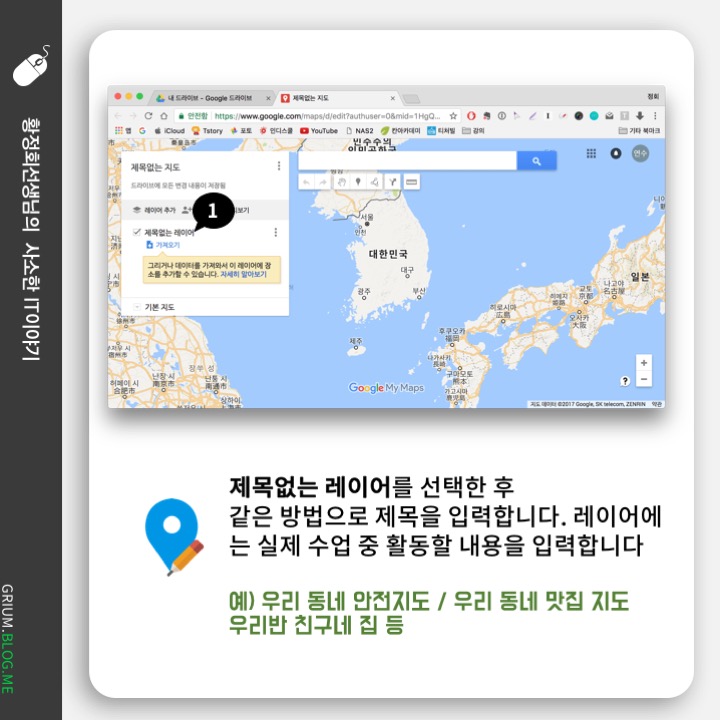Zoom out on the map
This screenshot has width=720, height=720.
(x=643, y=380)
